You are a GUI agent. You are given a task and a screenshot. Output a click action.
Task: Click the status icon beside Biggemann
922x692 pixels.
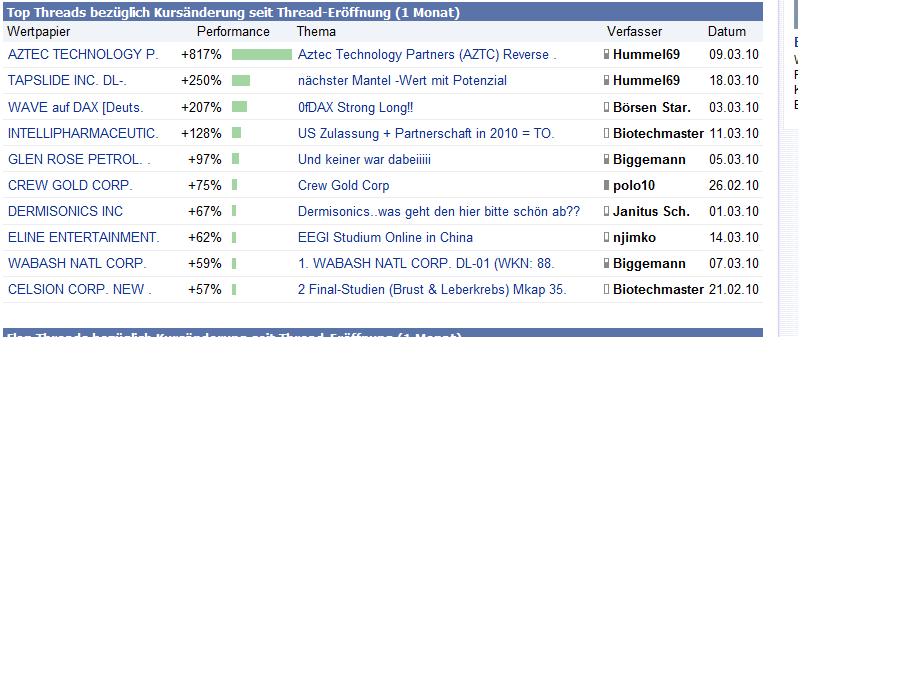[x=605, y=159]
